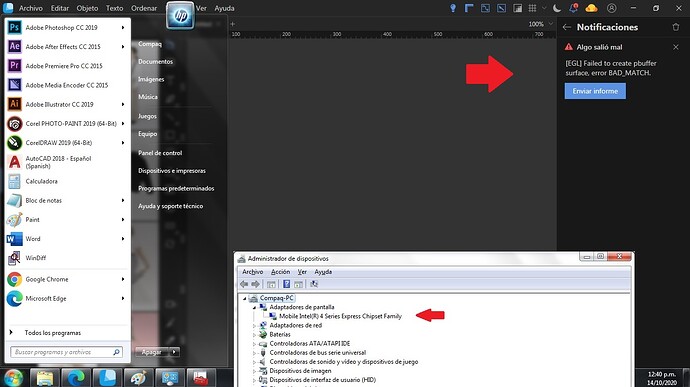Toggle the rulers icon in Gravit top bar

[469, 8]
